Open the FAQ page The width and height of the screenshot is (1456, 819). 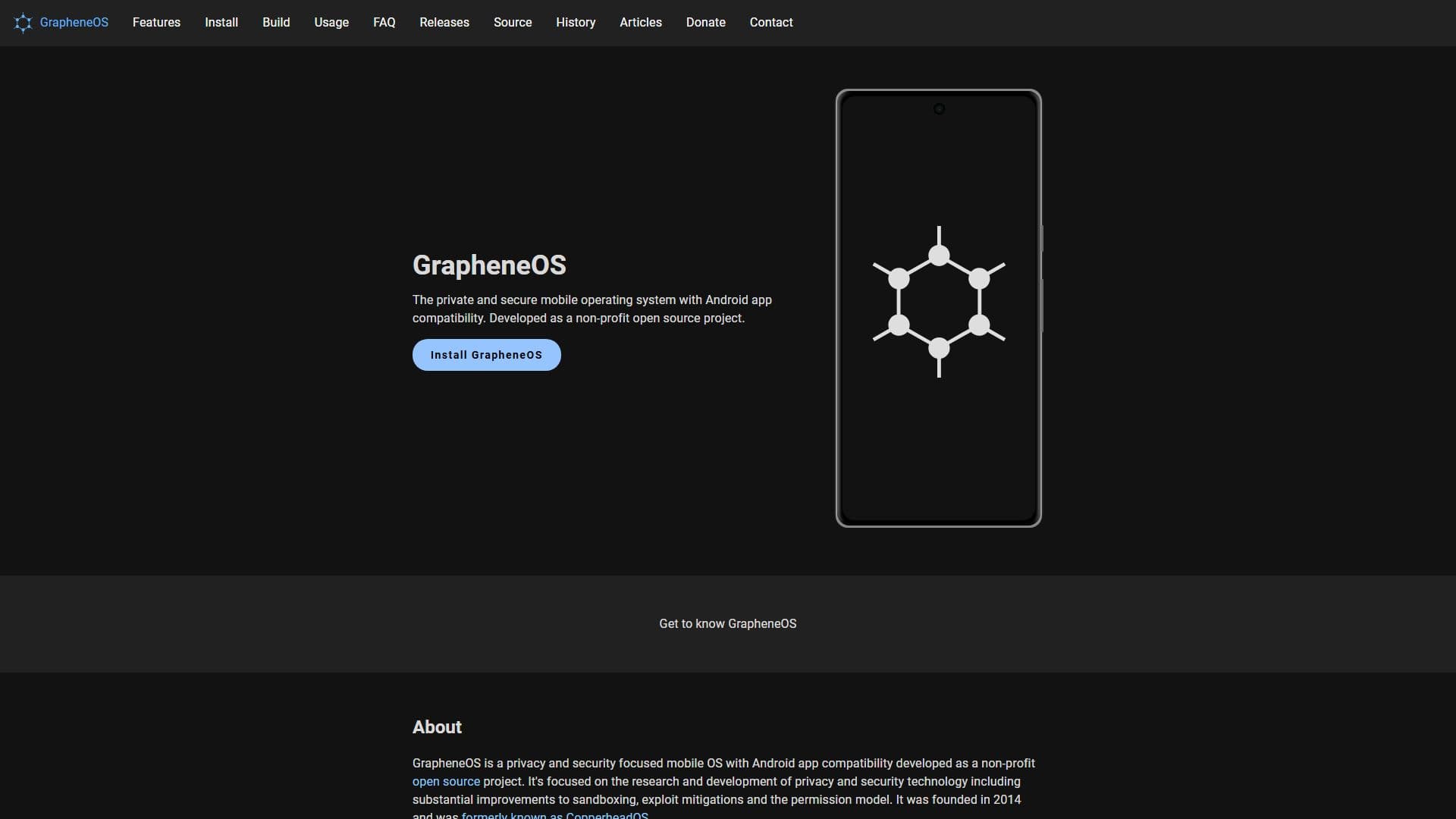(384, 23)
